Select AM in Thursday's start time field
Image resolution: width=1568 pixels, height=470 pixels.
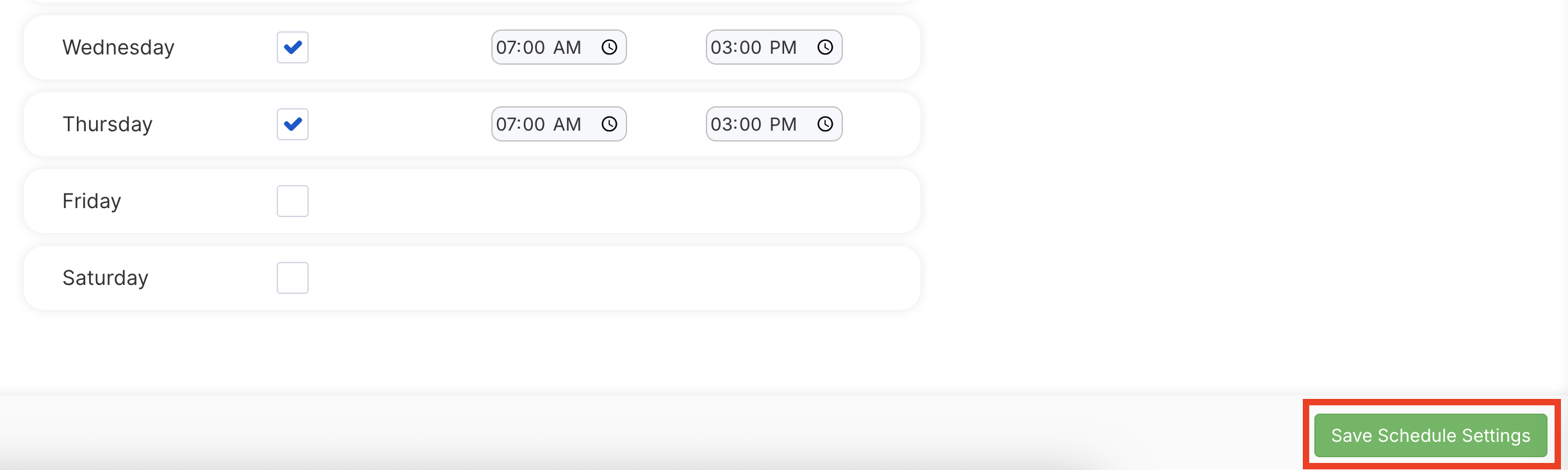567,124
